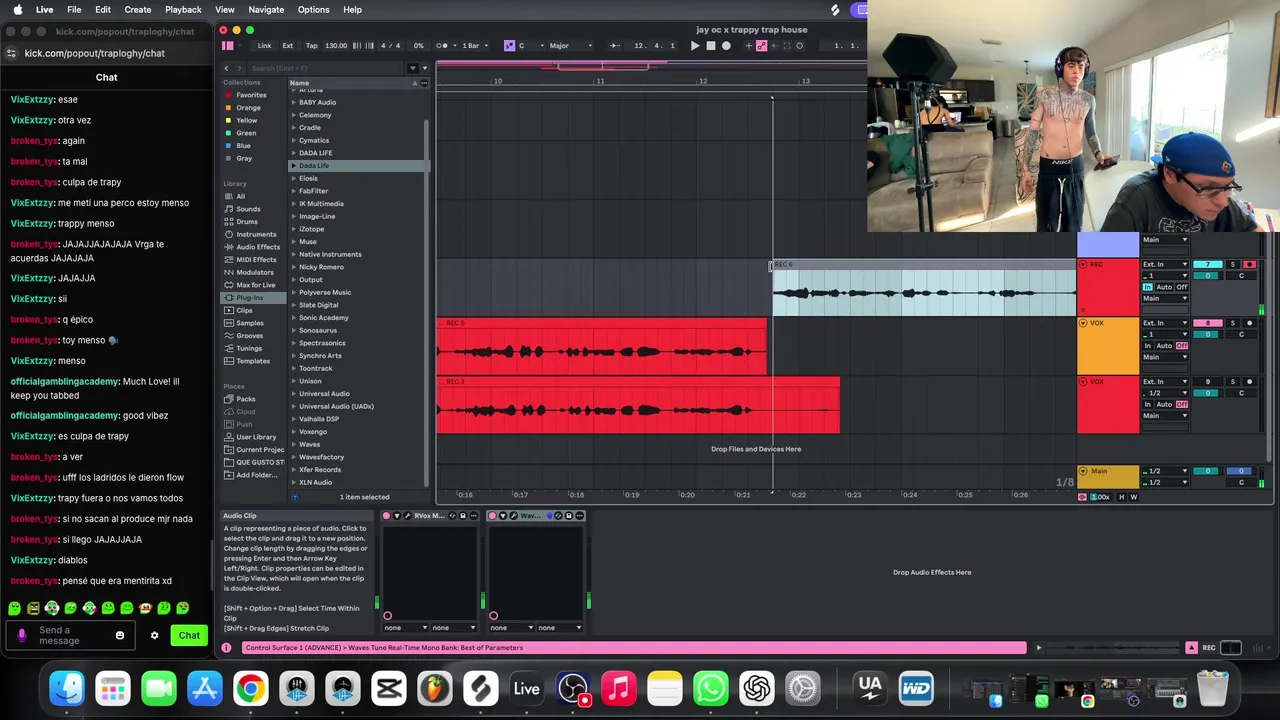Click the Link button
This screenshot has height=720, width=1280.
(x=264, y=46)
